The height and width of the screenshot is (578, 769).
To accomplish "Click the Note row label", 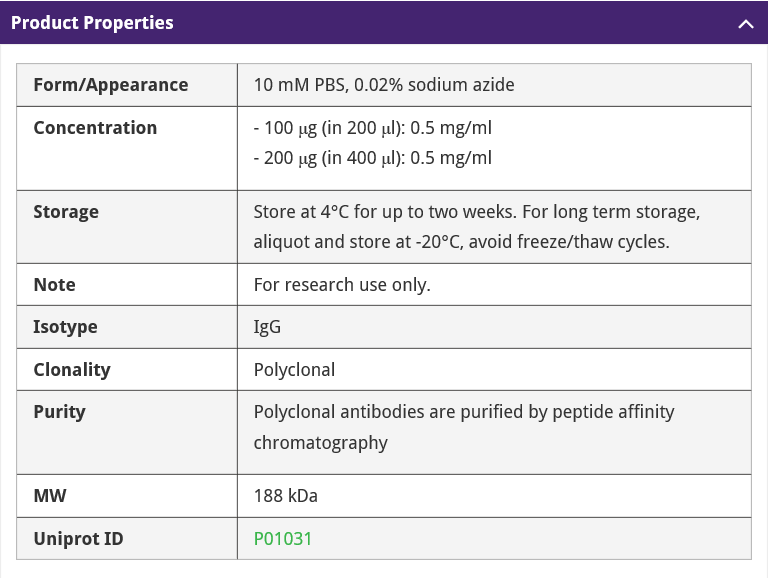I will point(54,285).
